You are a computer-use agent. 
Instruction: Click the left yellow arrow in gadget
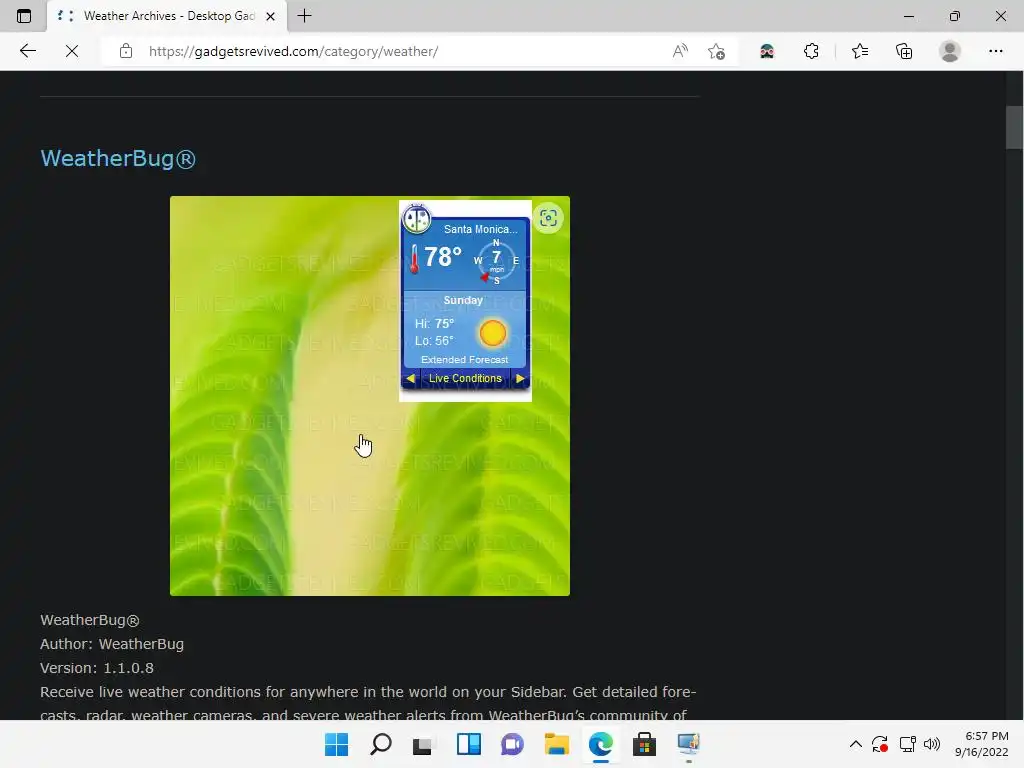pyautogui.click(x=411, y=378)
